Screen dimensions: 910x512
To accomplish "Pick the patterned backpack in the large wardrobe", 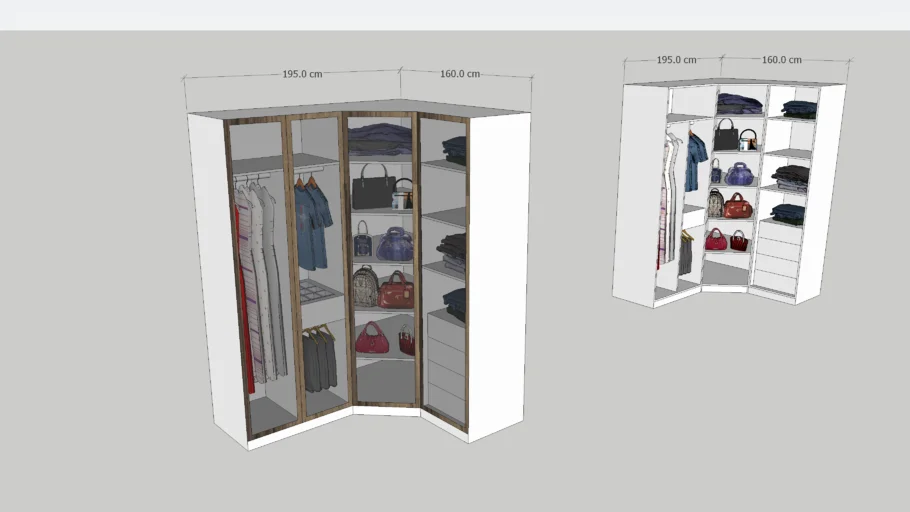I will coord(365,287).
